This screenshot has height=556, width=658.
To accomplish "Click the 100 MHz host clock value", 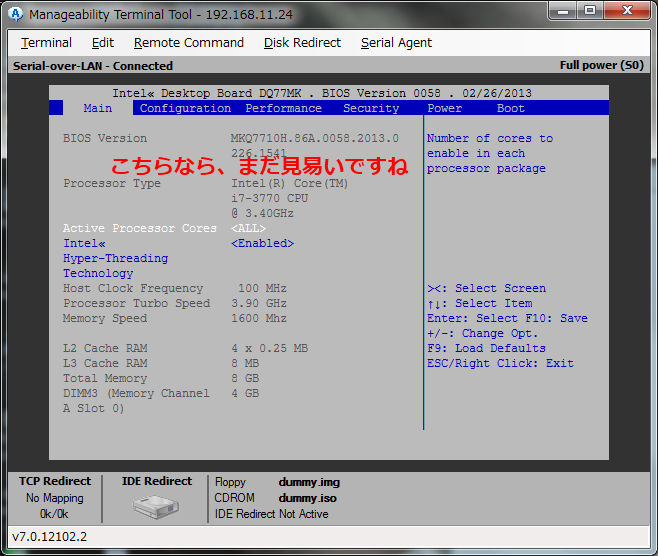I will tap(262, 288).
